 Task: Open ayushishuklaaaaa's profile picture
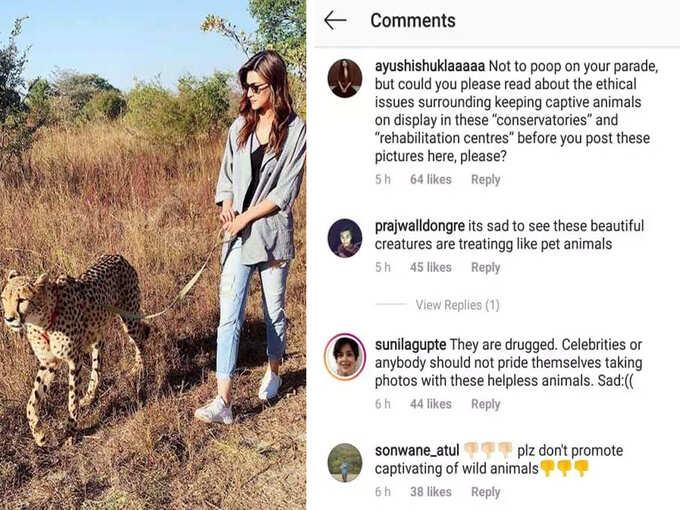345,78
